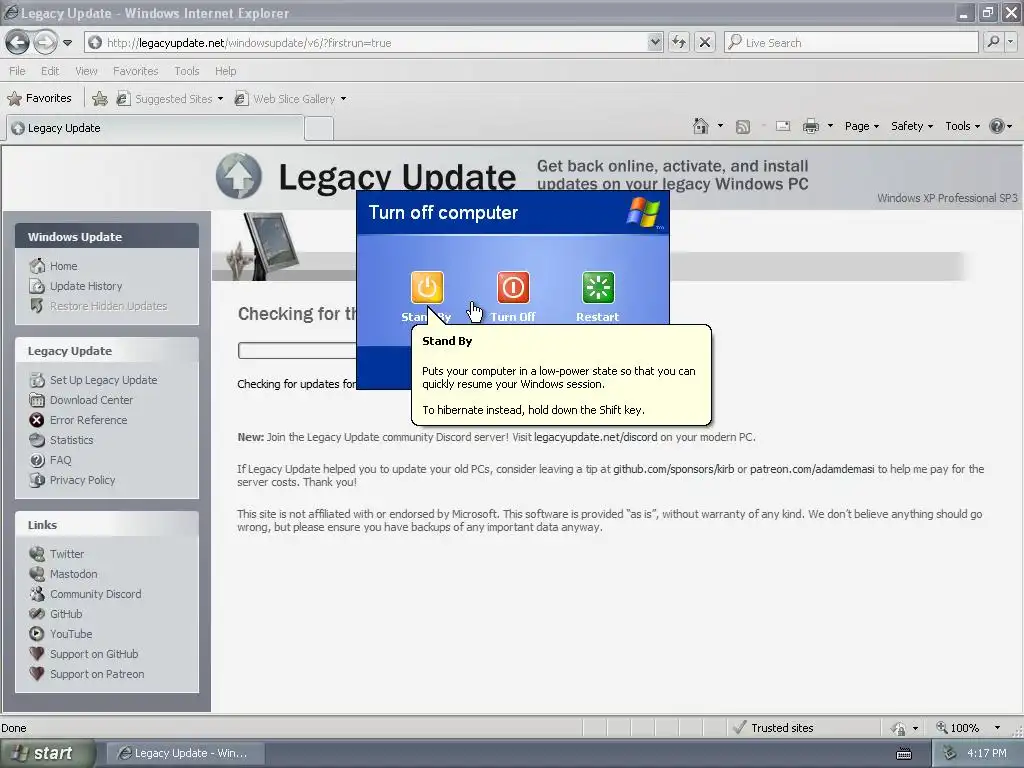Open the View menu
The height and width of the screenshot is (768, 1024).
86,71
